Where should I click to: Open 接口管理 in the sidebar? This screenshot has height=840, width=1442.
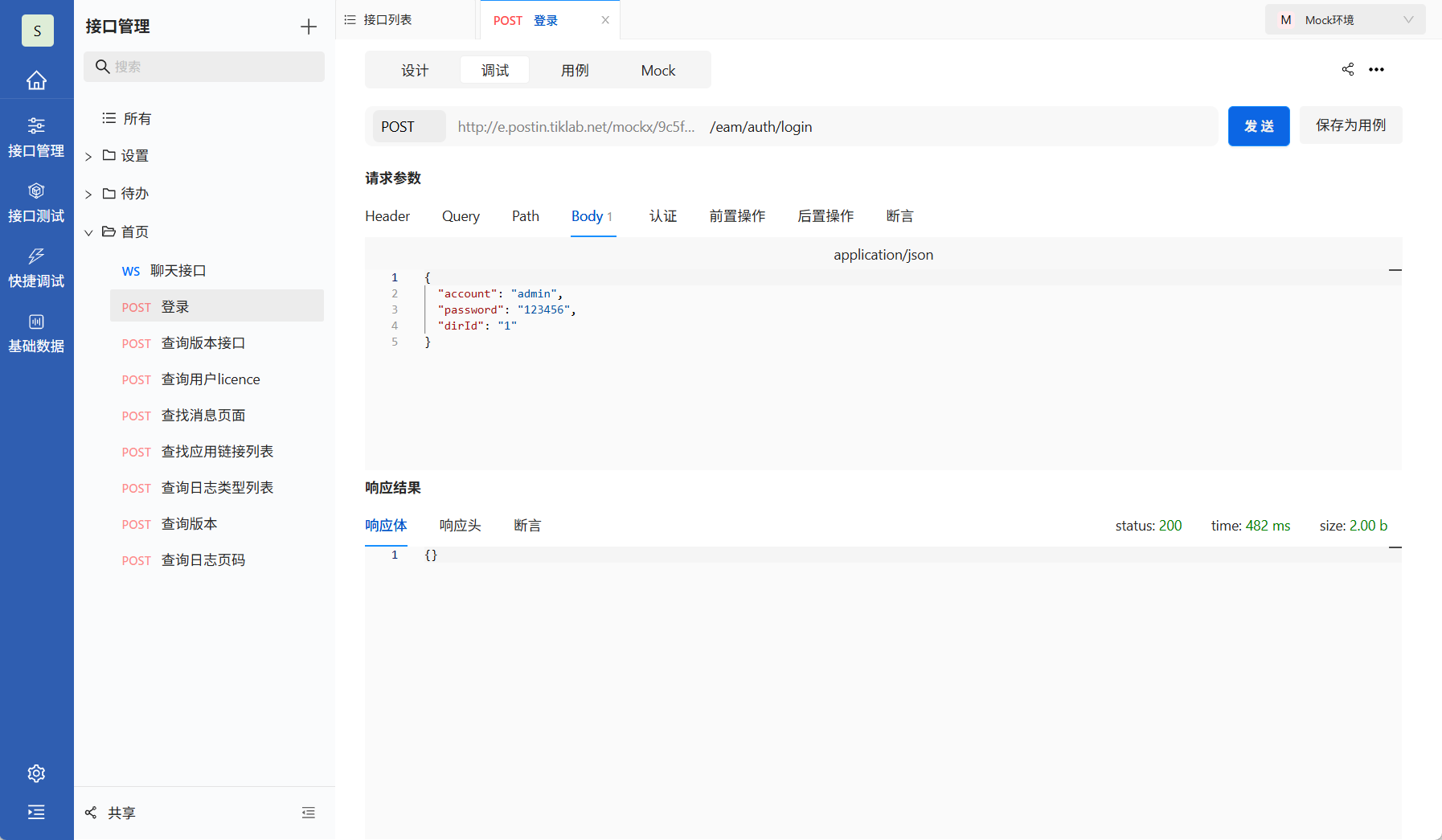point(36,137)
